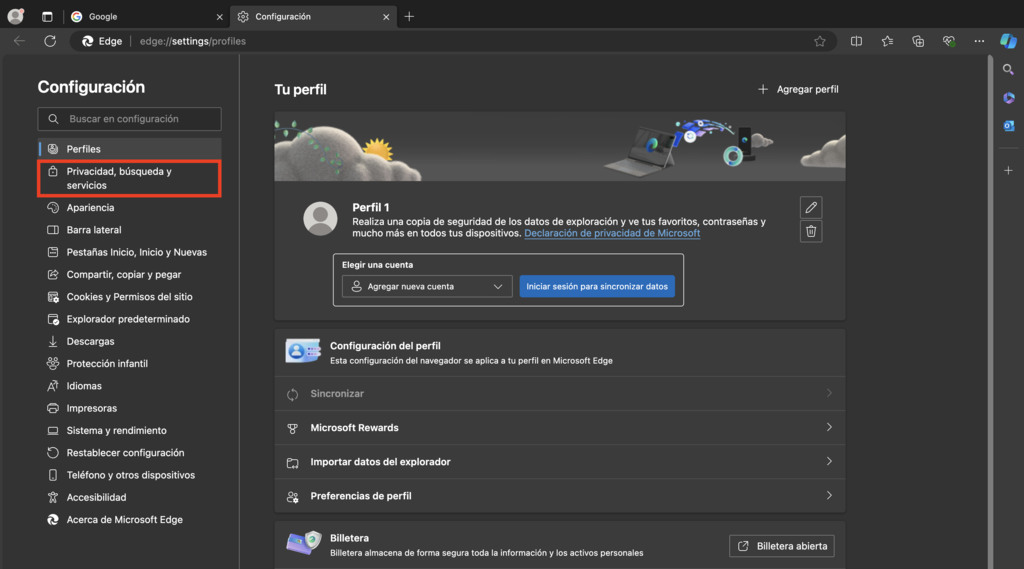Click the edit pencil icon for Perfil 1
Image resolution: width=1024 pixels, height=569 pixels.
click(x=811, y=207)
